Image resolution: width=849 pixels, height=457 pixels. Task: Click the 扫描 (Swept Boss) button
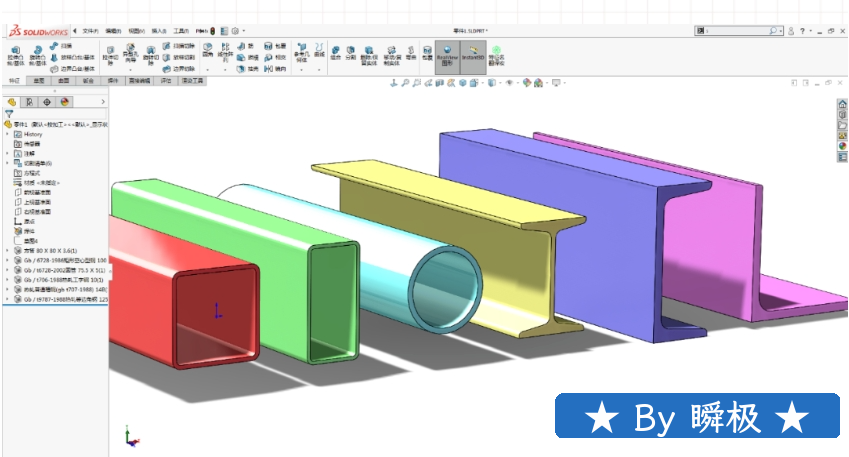66,46
